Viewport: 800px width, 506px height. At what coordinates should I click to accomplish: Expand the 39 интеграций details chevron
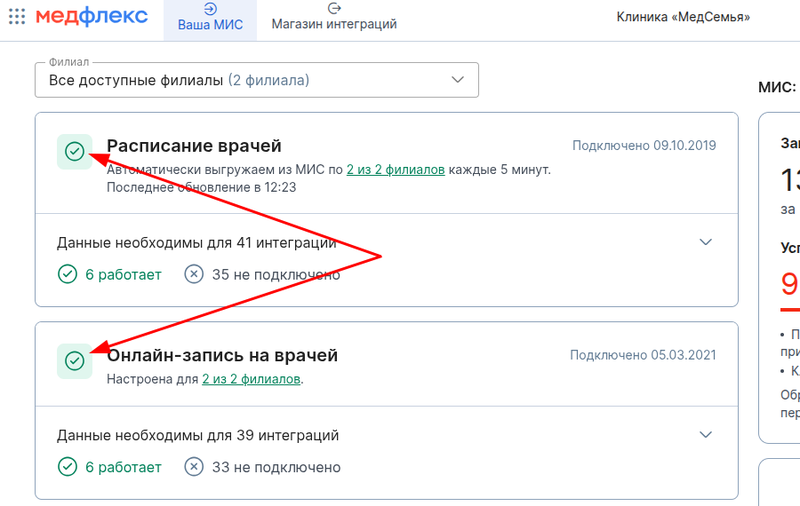click(706, 435)
